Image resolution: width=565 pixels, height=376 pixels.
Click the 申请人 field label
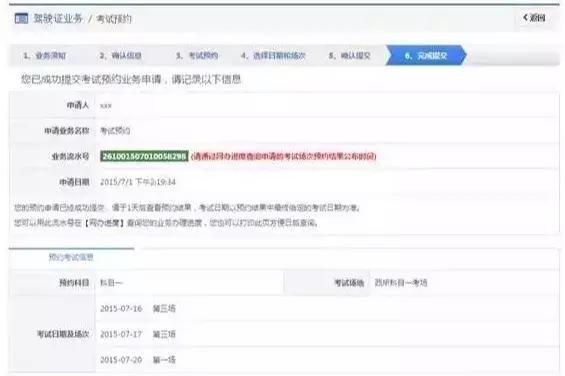(x=78, y=105)
